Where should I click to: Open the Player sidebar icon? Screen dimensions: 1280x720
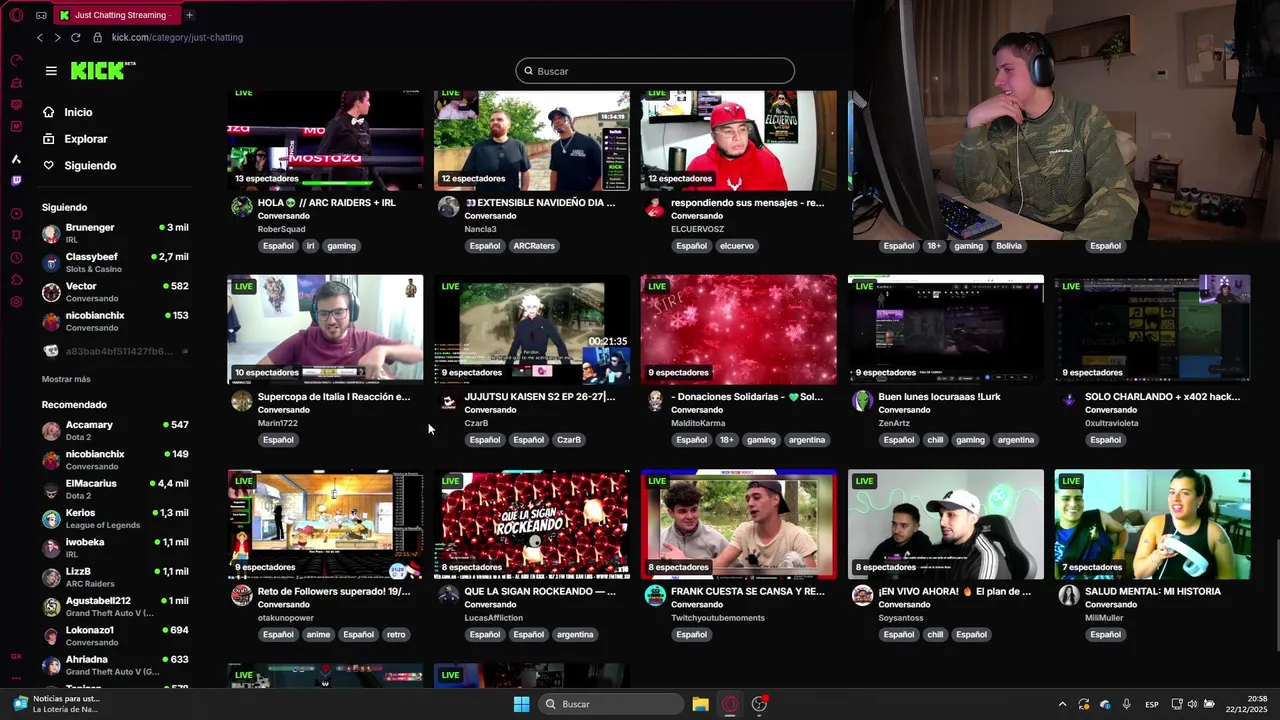pyautogui.click(x=16, y=213)
